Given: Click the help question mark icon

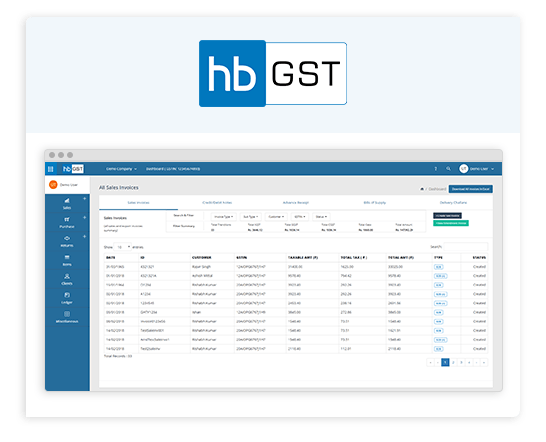Looking at the screenshot, I should 435,169.
